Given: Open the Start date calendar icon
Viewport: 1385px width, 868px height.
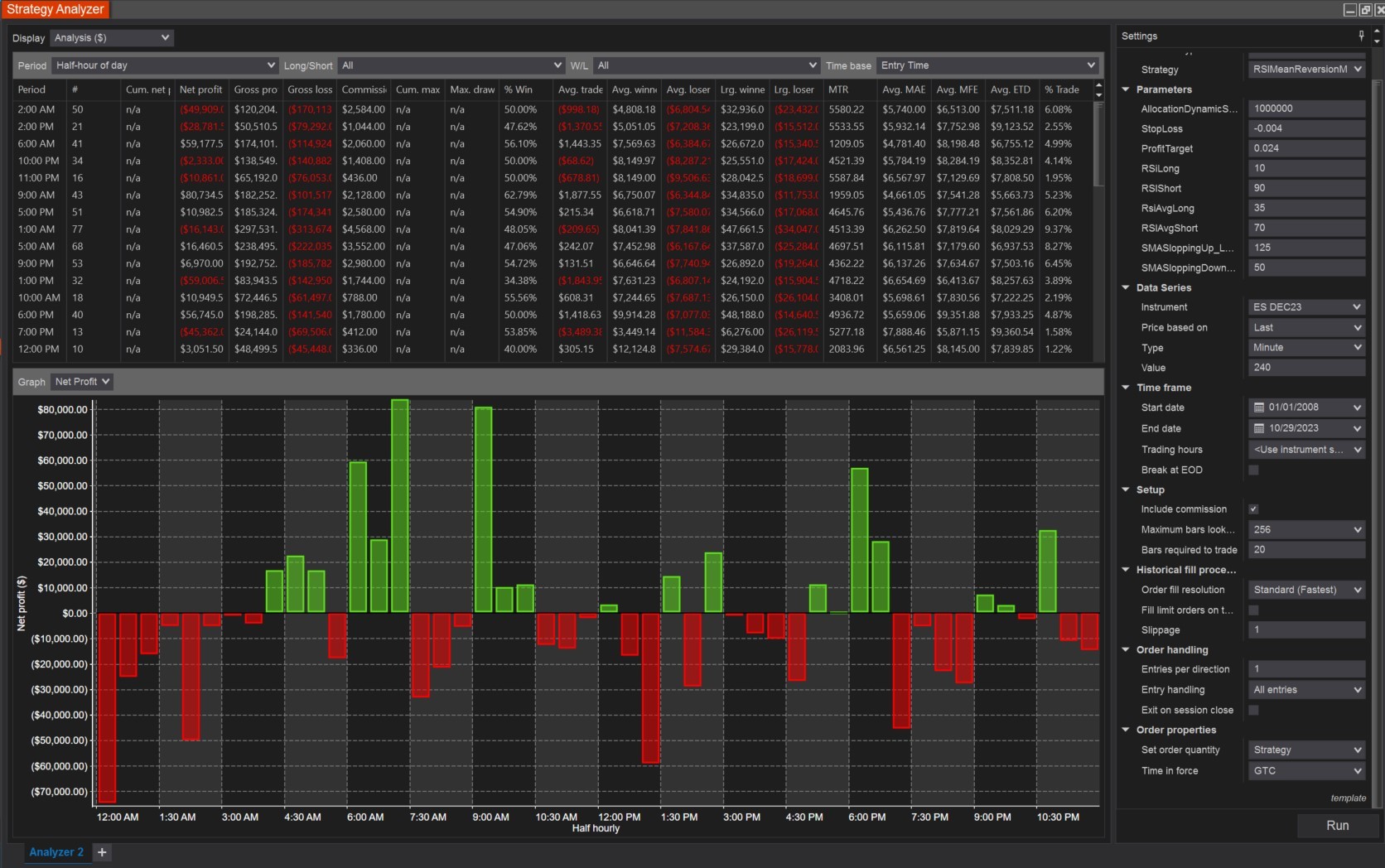Looking at the screenshot, I should pos(1259,407).
